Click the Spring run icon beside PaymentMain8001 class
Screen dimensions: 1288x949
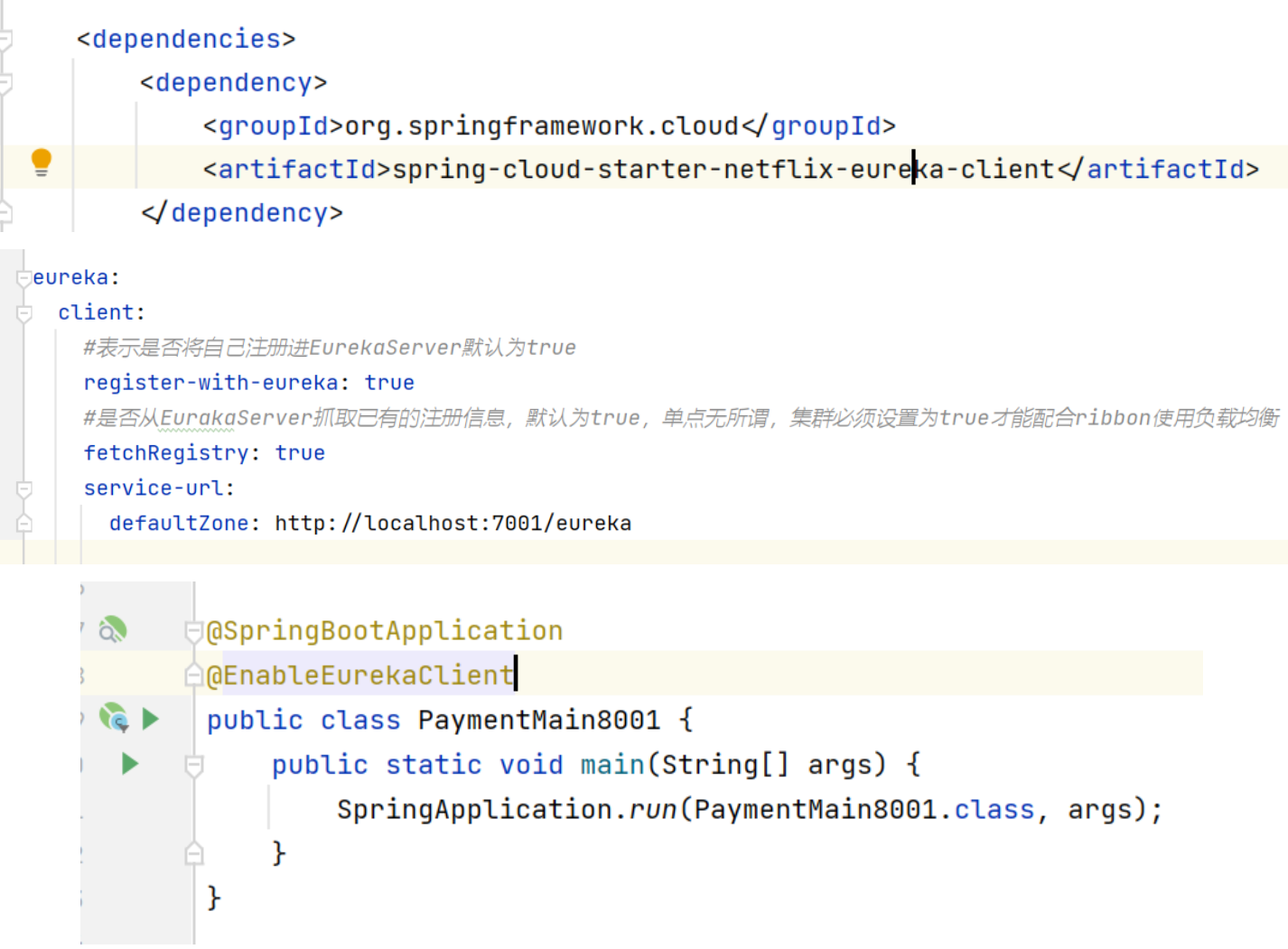(114, 718)
